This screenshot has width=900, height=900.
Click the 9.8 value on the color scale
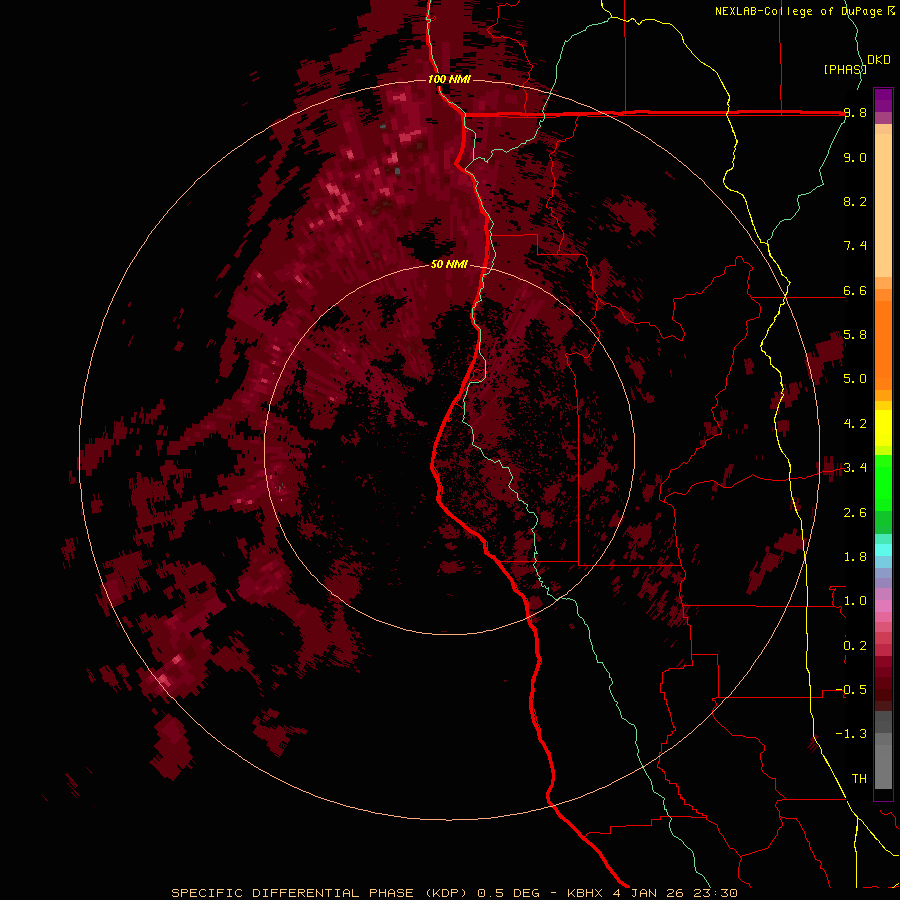pyautogui.click(x=855, y=113)
